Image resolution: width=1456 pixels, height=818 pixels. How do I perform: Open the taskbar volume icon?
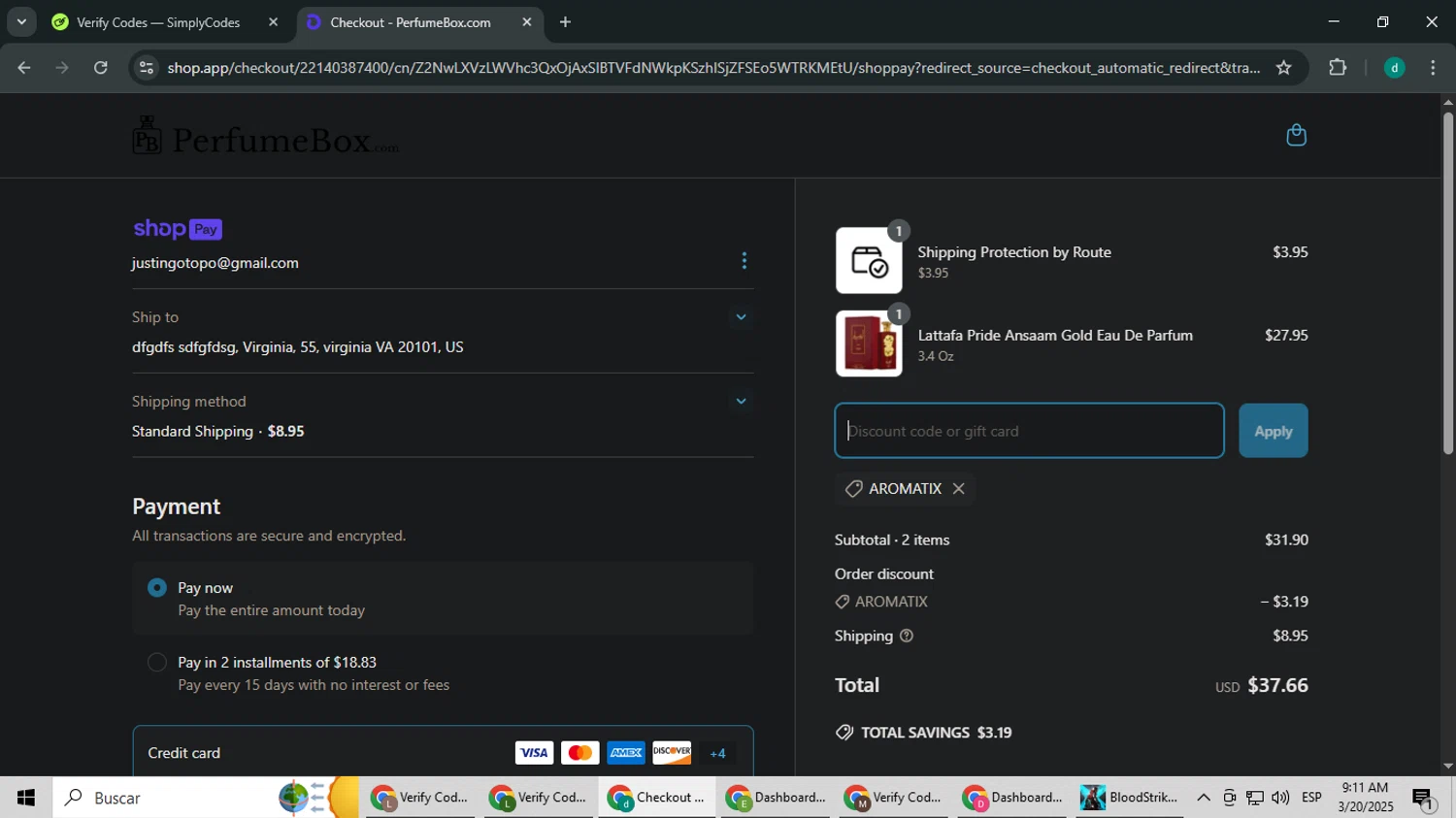pos(1280,798)
